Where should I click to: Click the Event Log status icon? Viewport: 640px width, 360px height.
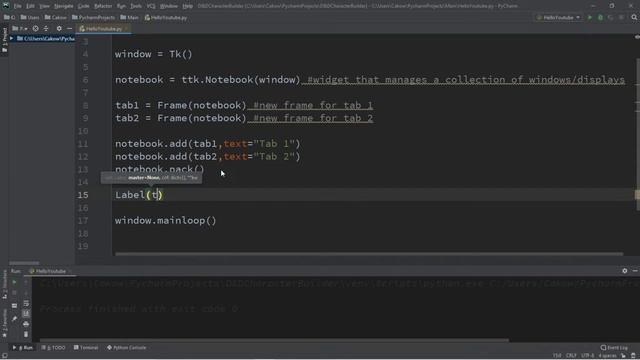tap(614, 347)
